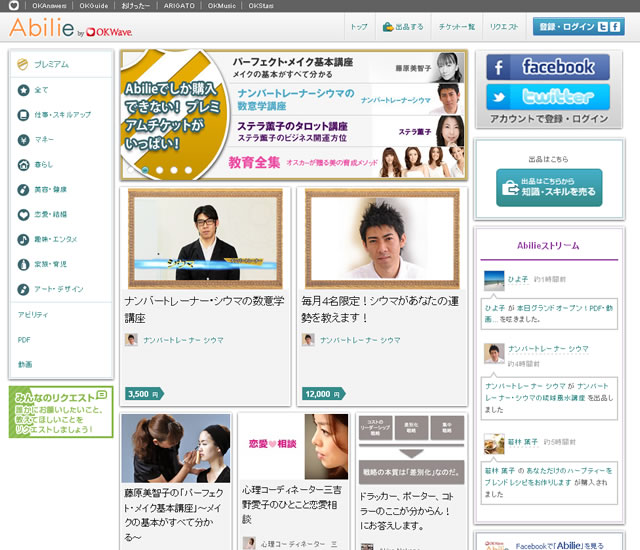Viewport: 640px width, 550px height.
Task: Click the 登録・ログイン button text
Action: click(567, 27)
